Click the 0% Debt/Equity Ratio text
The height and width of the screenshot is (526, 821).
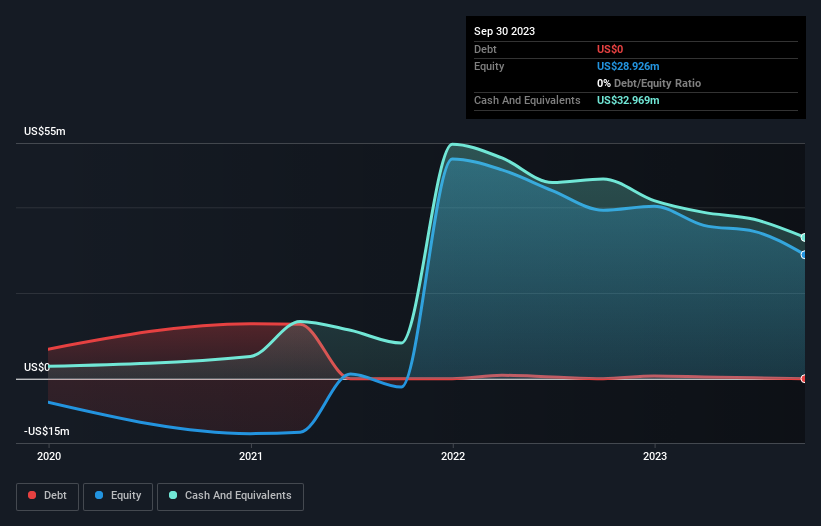click(649, 83)
